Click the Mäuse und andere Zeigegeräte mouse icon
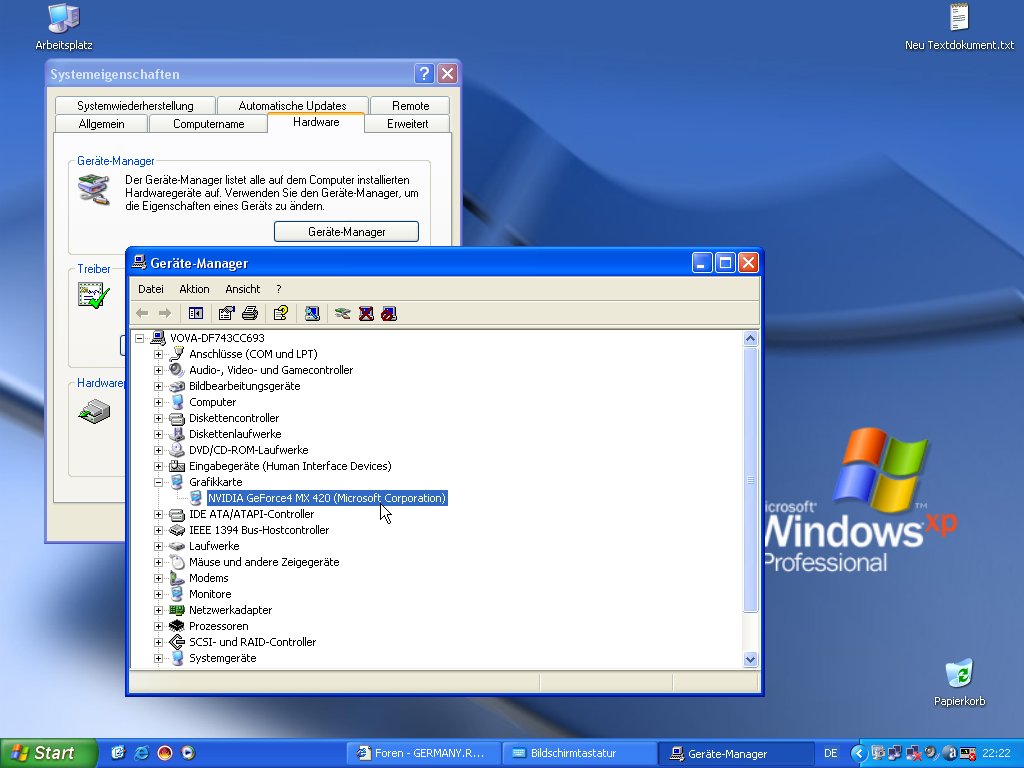Screen dimensions: 1024x768 pyautogui.click(x=177, y=562)
